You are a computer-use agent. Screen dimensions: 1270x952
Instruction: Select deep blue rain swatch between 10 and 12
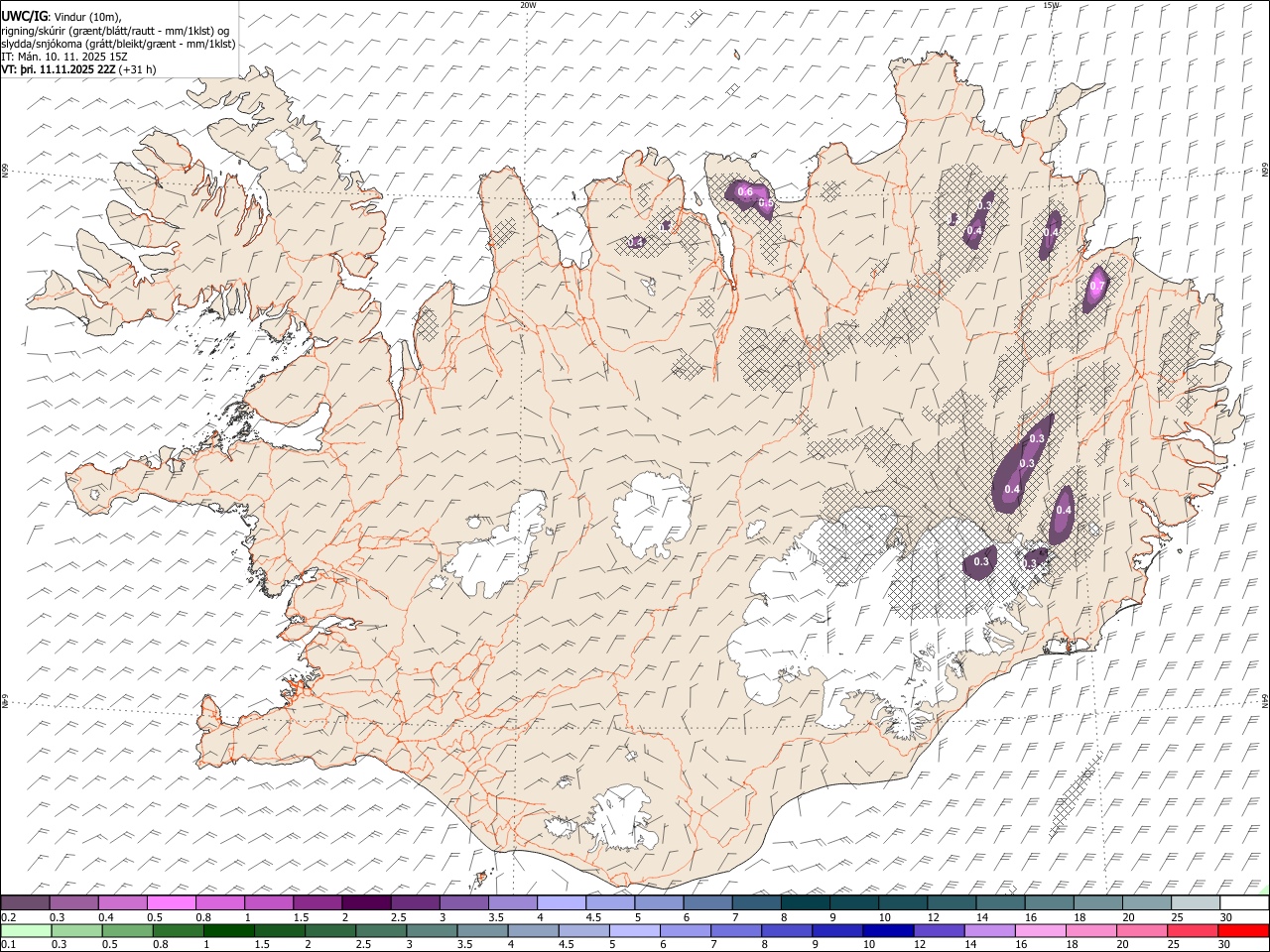coord(887,930)
